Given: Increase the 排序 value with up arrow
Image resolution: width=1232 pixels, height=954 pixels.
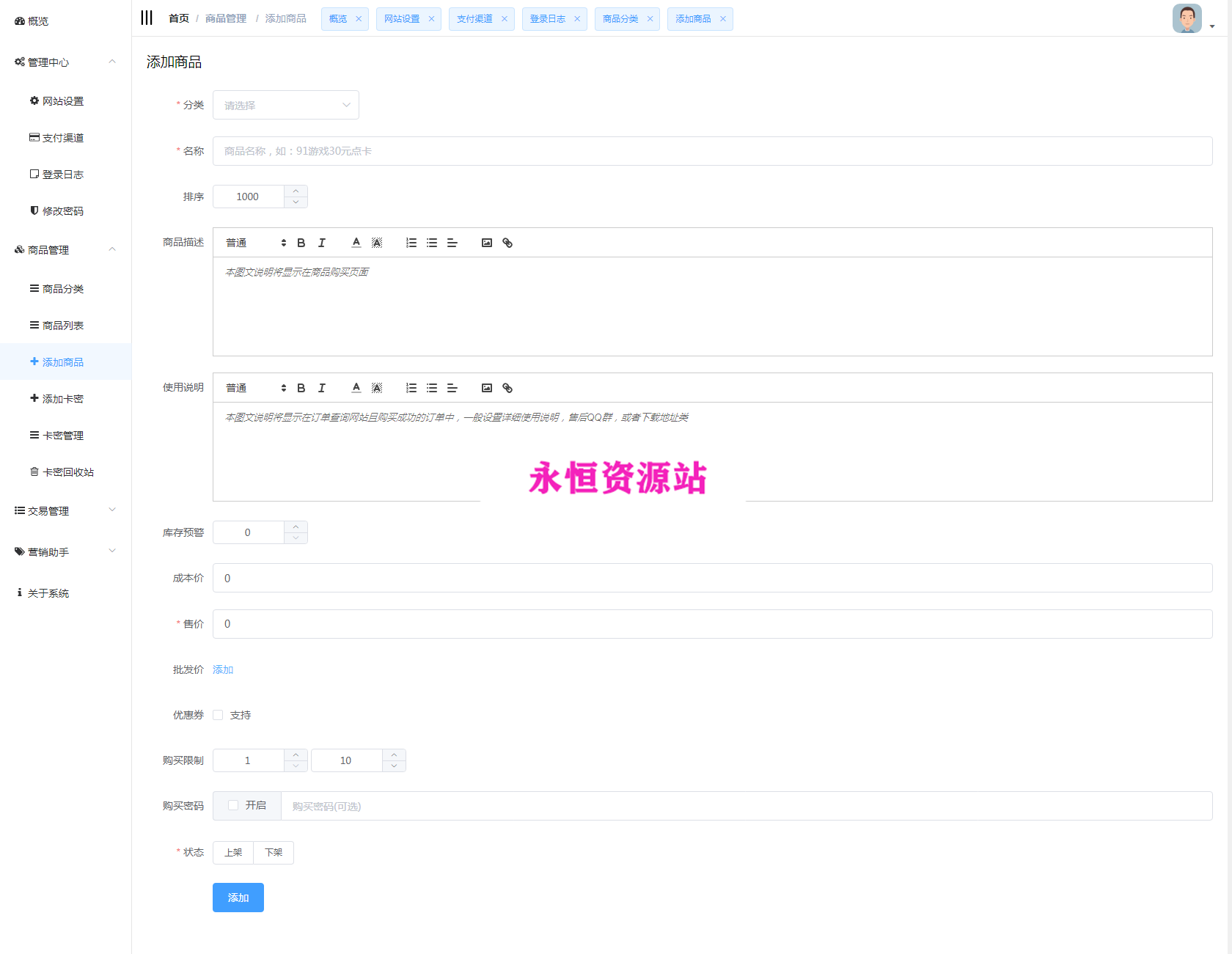Looking at the screenshot, I should coord(296,191).
